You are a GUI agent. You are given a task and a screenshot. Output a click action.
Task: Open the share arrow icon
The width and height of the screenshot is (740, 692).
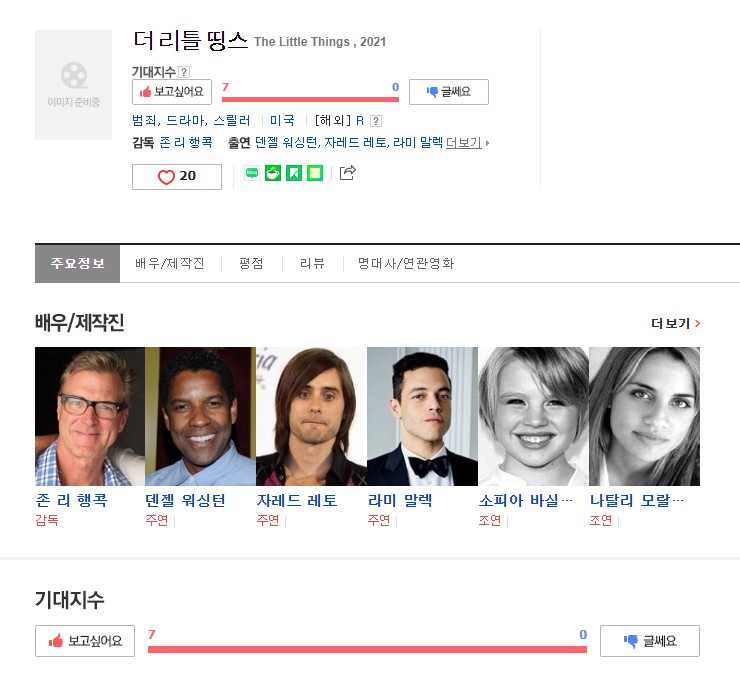pos(347,173)
